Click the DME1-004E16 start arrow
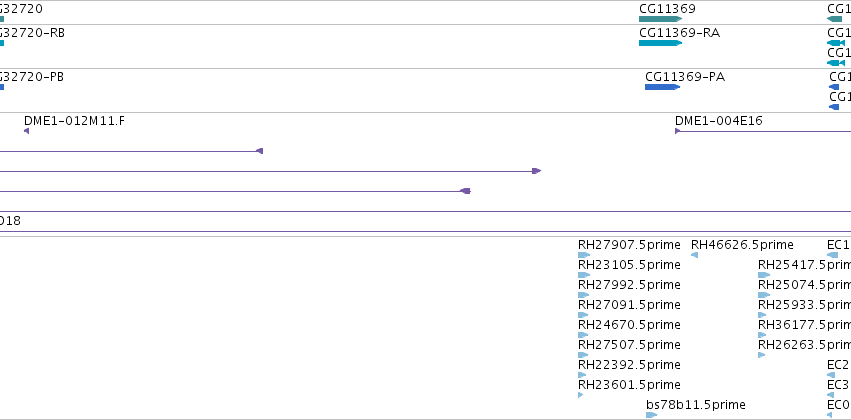Screen dimensions: 851x420 click(x=677, y=131)
